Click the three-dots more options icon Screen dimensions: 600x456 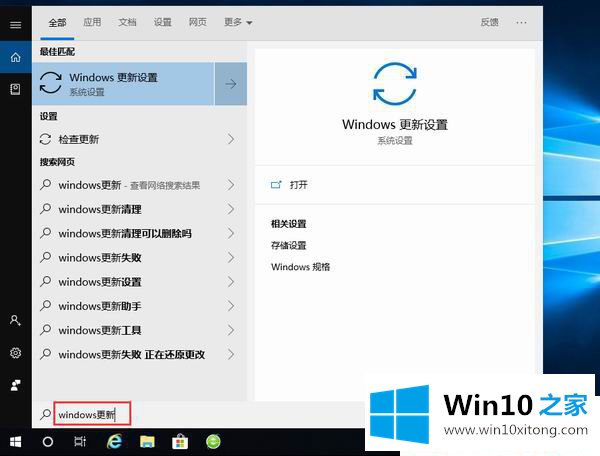(x=521, y=23)
